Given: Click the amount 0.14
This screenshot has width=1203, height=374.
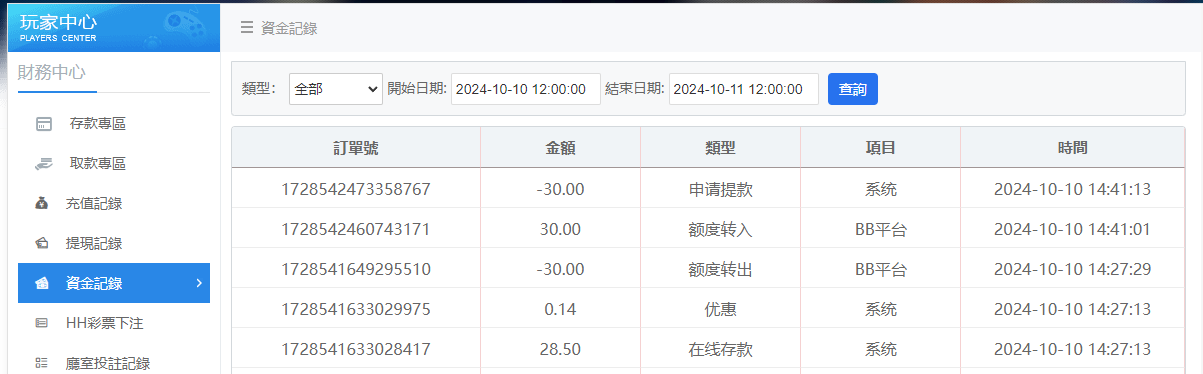Looking at the screenshot, I should pos(560,309).
